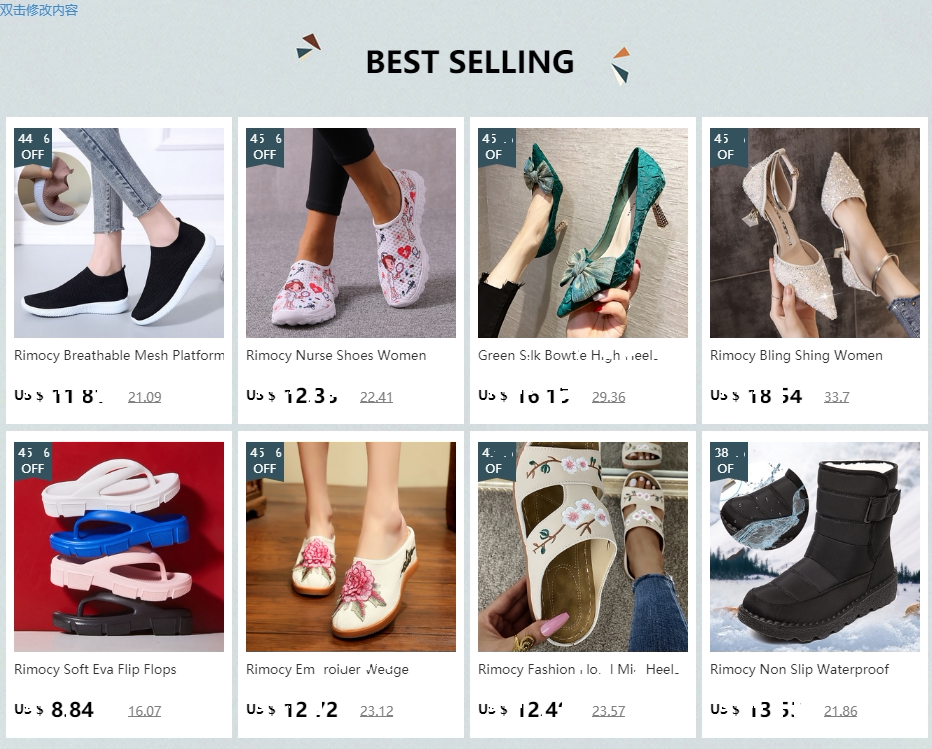Click the original price 21.09
932x749 pixels.
(x=144, y=397)
